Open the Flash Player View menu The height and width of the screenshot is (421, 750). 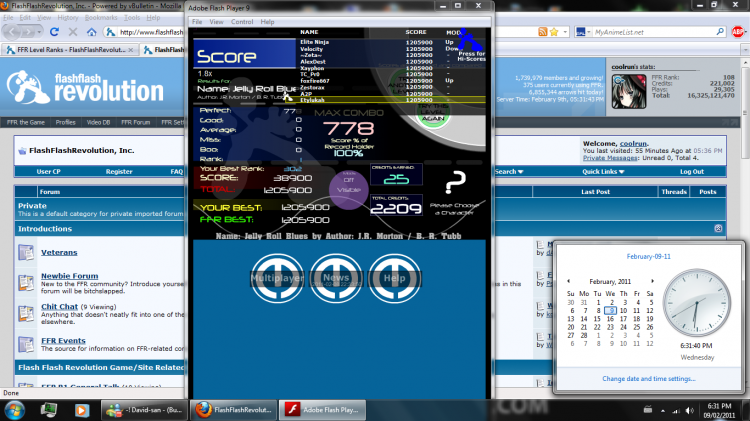pos(216,22)
